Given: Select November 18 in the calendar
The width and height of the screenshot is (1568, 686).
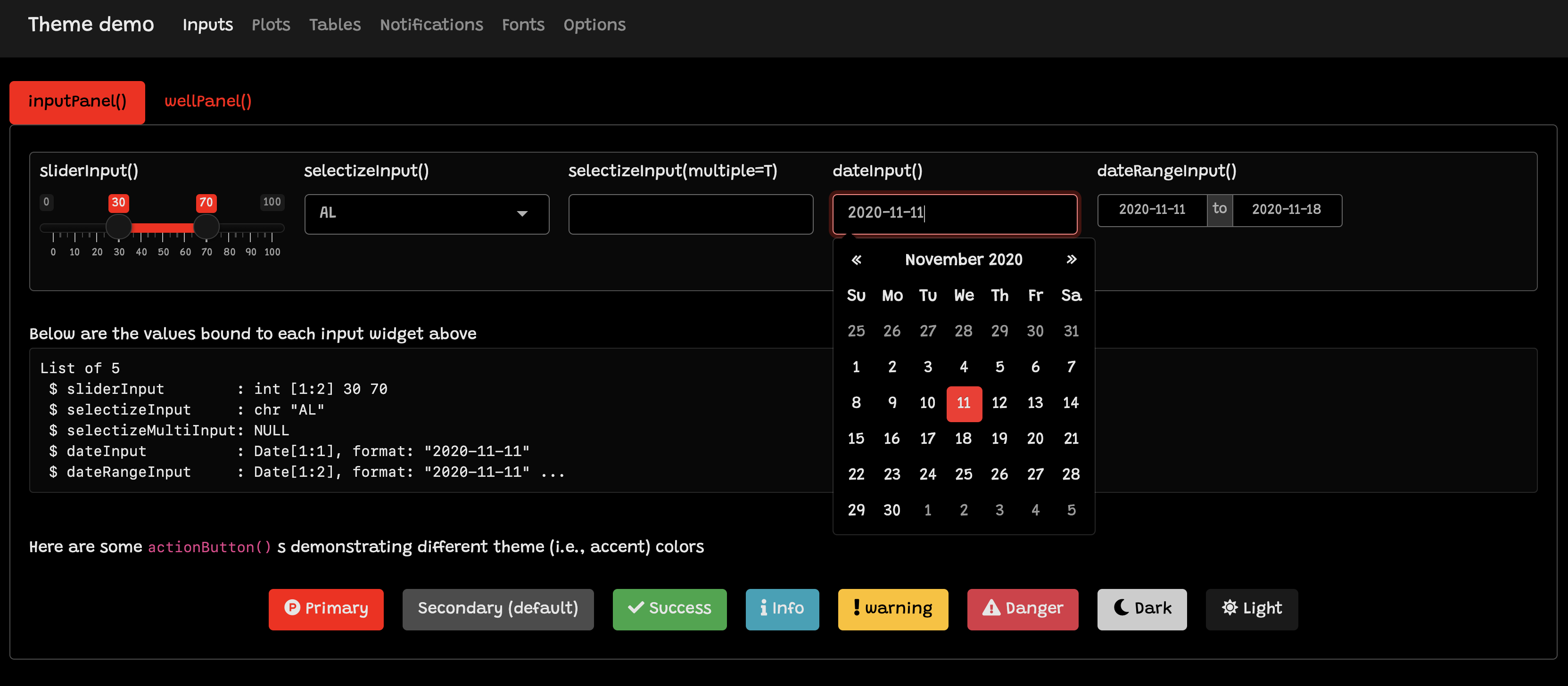Looking at the screenshot, I should (964, 439).
